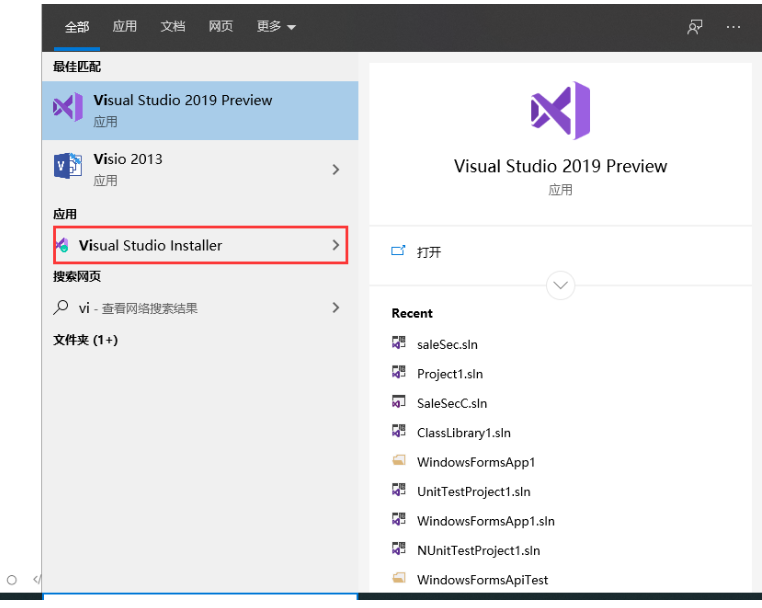Open recent file ClassLibrary1.sln
Viewport: 762px width, 608px height.
464,433
